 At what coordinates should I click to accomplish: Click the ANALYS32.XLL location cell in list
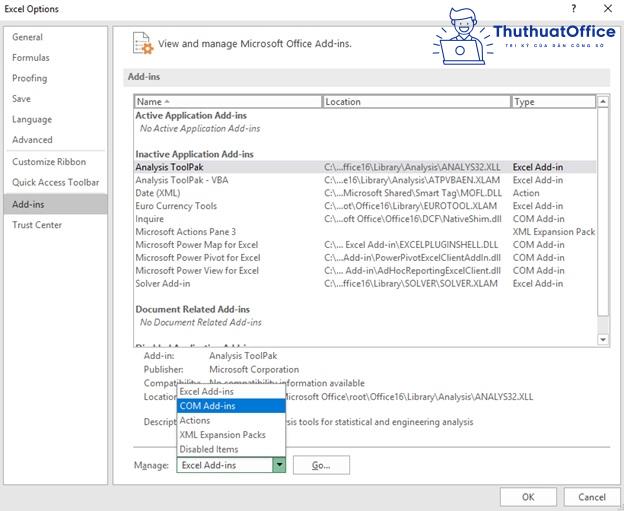(x=412, y=167)
